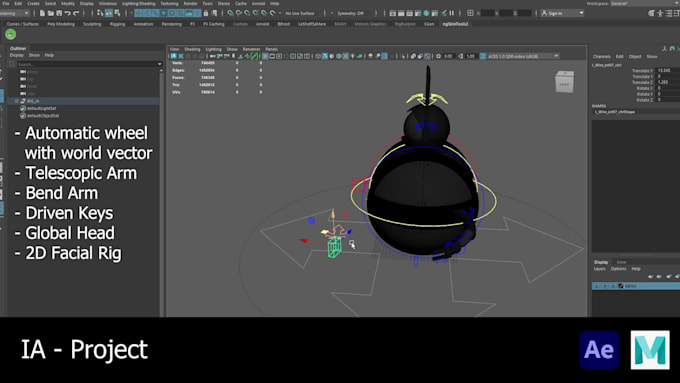Image resolution: width=680 pixels, height=383 pixels.
Task: Open the Channels menu in Channel Box
Action: coord(602,57)
